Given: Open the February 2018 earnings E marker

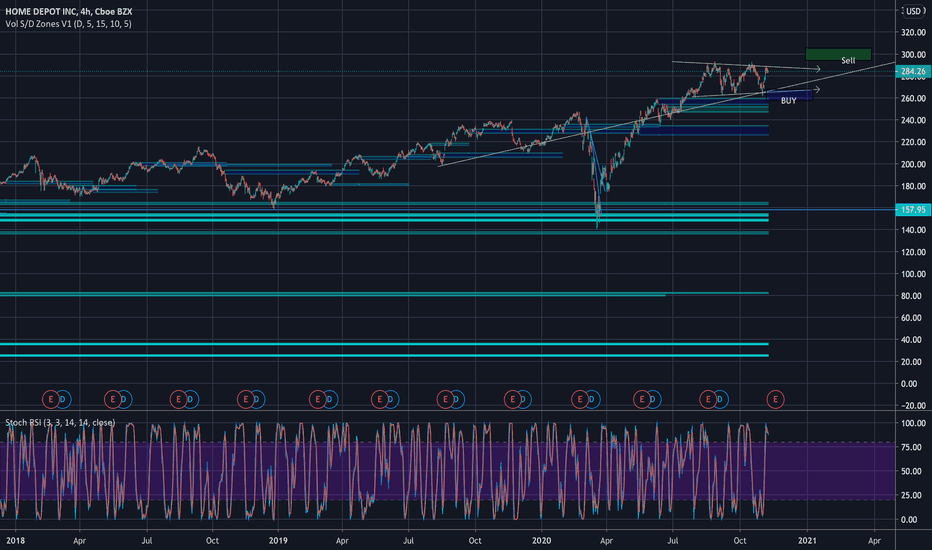Looking at the screenshot, I should click(x=51, y=399).
